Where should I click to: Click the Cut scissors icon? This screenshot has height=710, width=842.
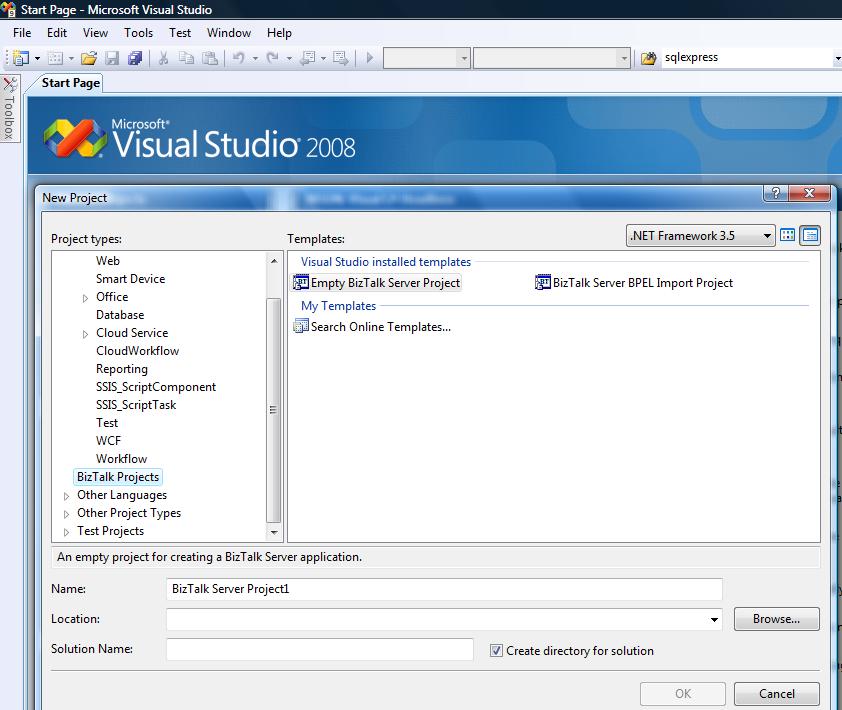163,57
